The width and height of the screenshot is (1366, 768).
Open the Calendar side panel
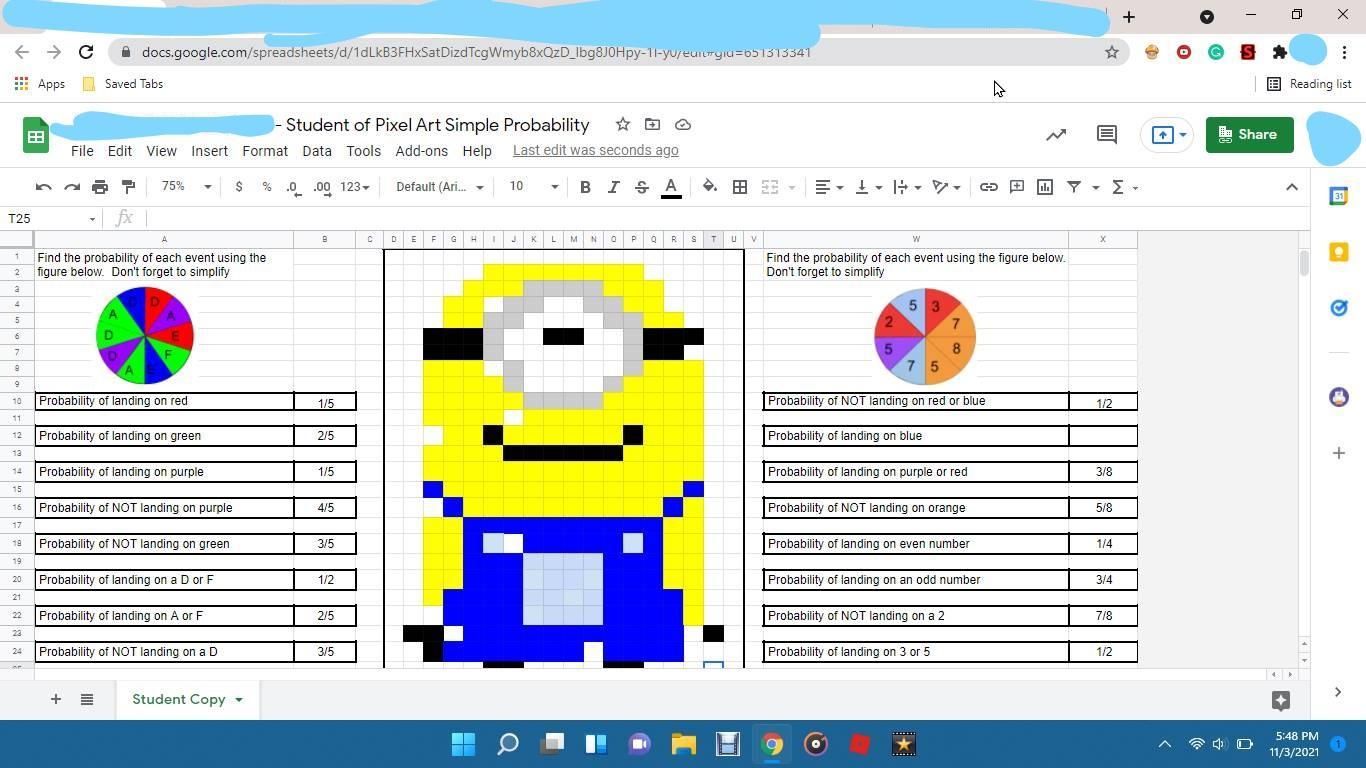coord(1338,197)
